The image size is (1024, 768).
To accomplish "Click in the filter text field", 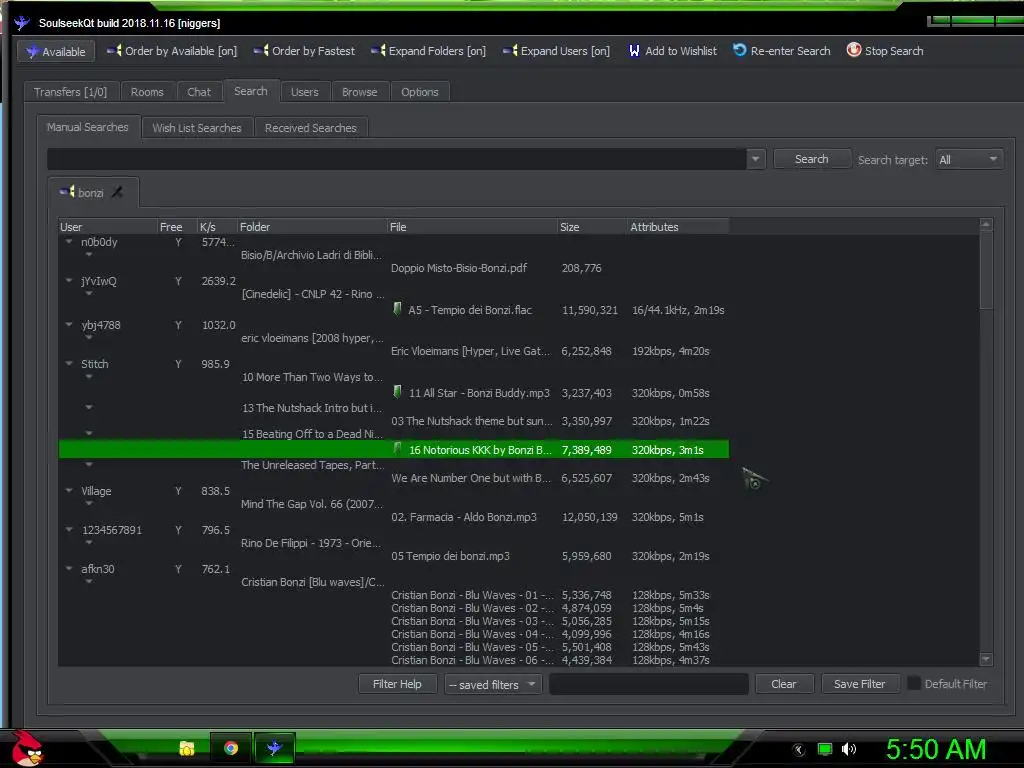I will pyautogui.click(x=648, y=684).
